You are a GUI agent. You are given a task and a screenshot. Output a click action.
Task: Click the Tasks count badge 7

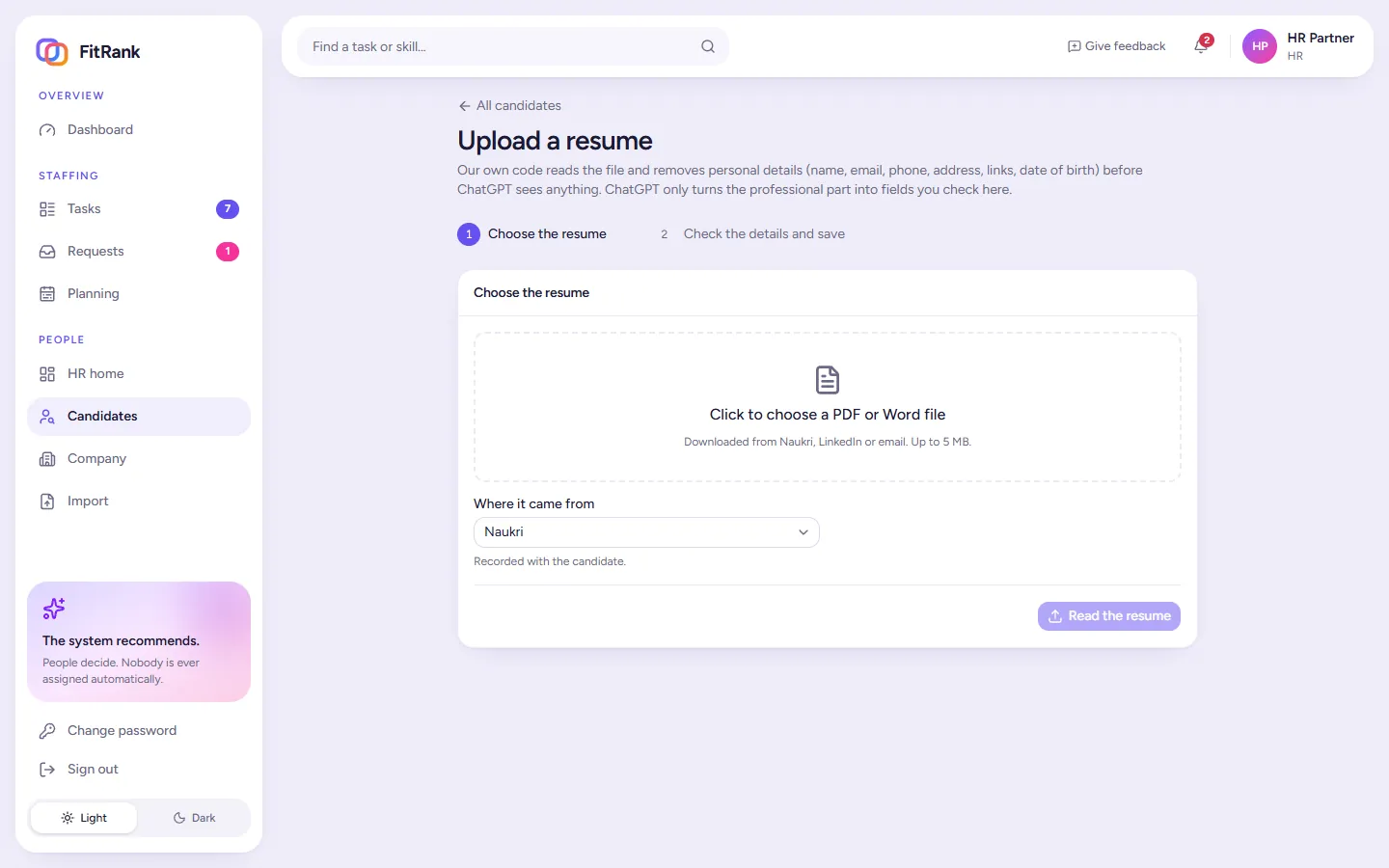tap(228, 209)
